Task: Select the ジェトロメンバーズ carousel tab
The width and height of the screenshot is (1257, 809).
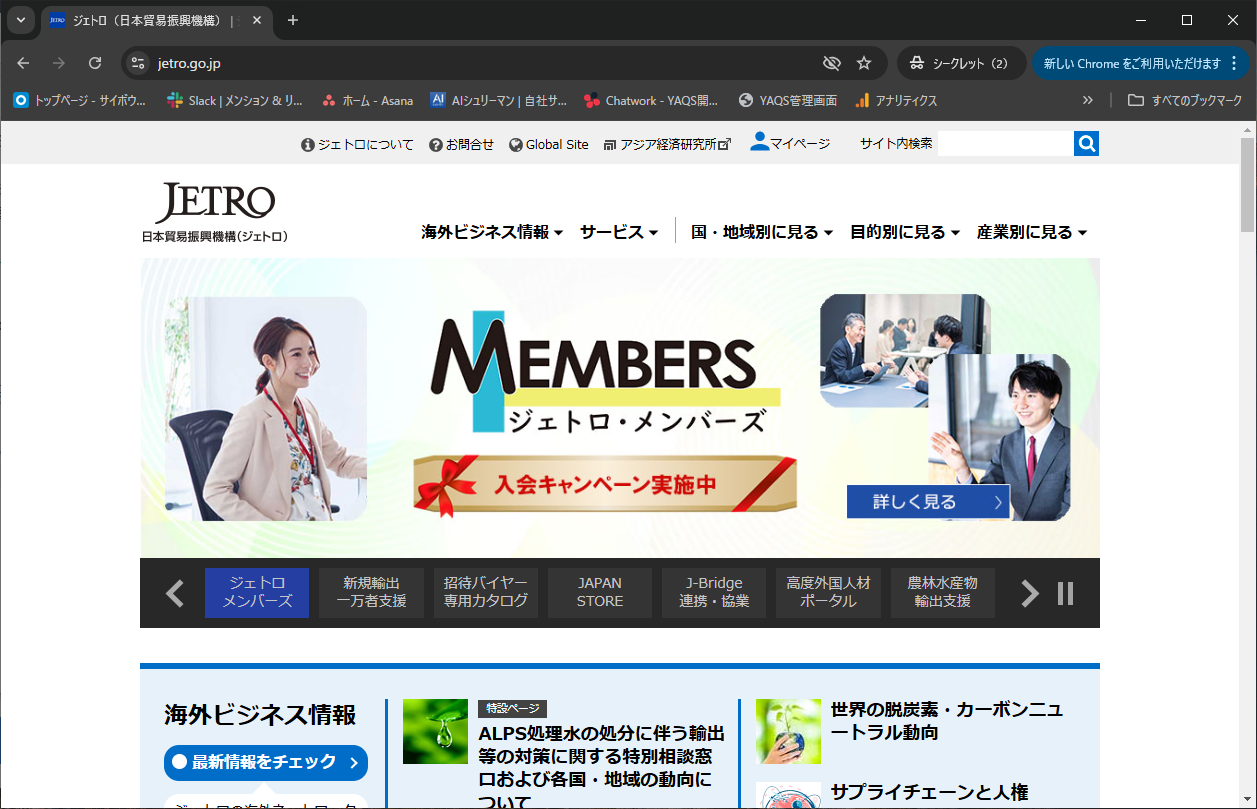Action: (x=257, y=593)
